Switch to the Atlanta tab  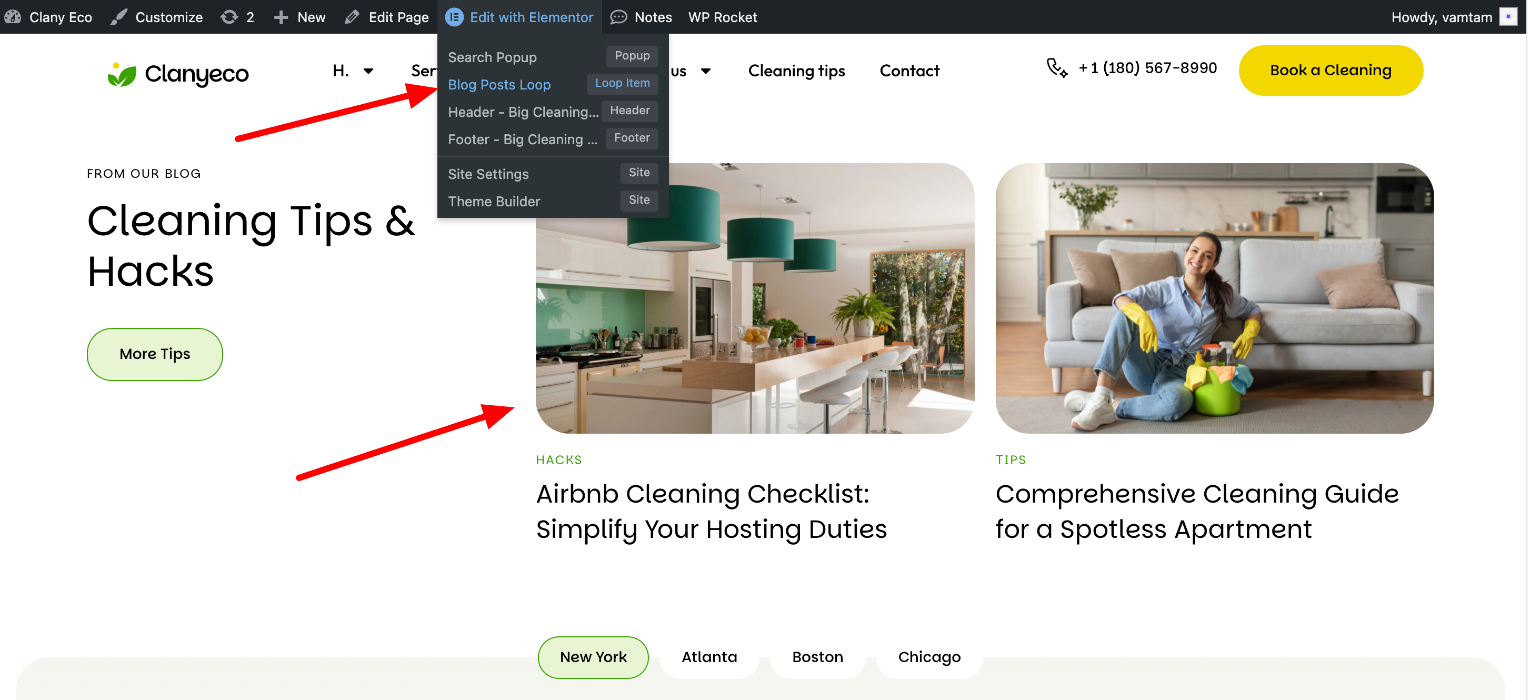[709, 657]
